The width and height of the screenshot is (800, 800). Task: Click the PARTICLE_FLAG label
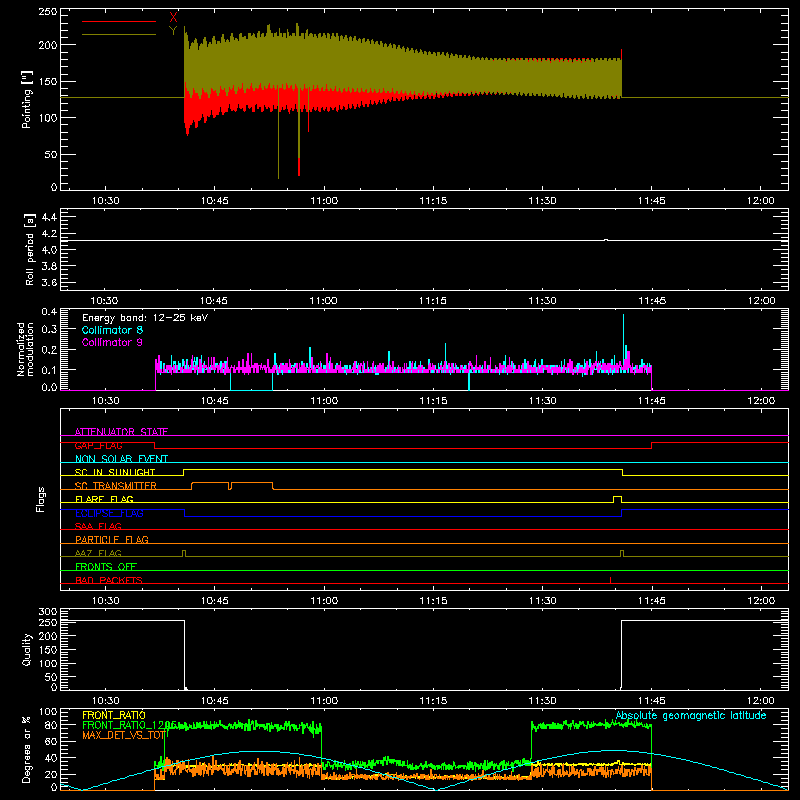[x=112, y=540]
